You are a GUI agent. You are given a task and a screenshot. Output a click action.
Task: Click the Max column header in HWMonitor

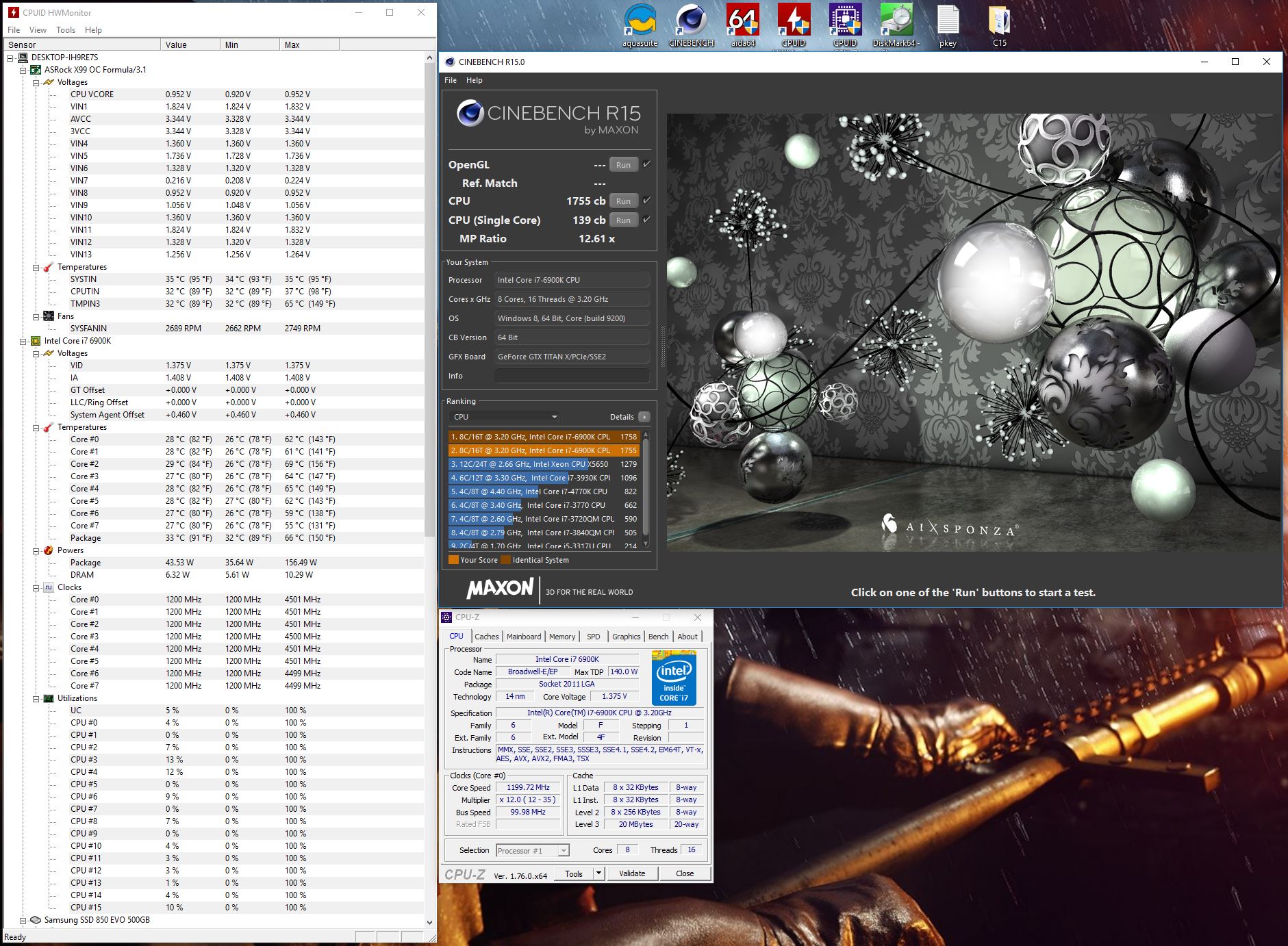(x=310, y=44)
